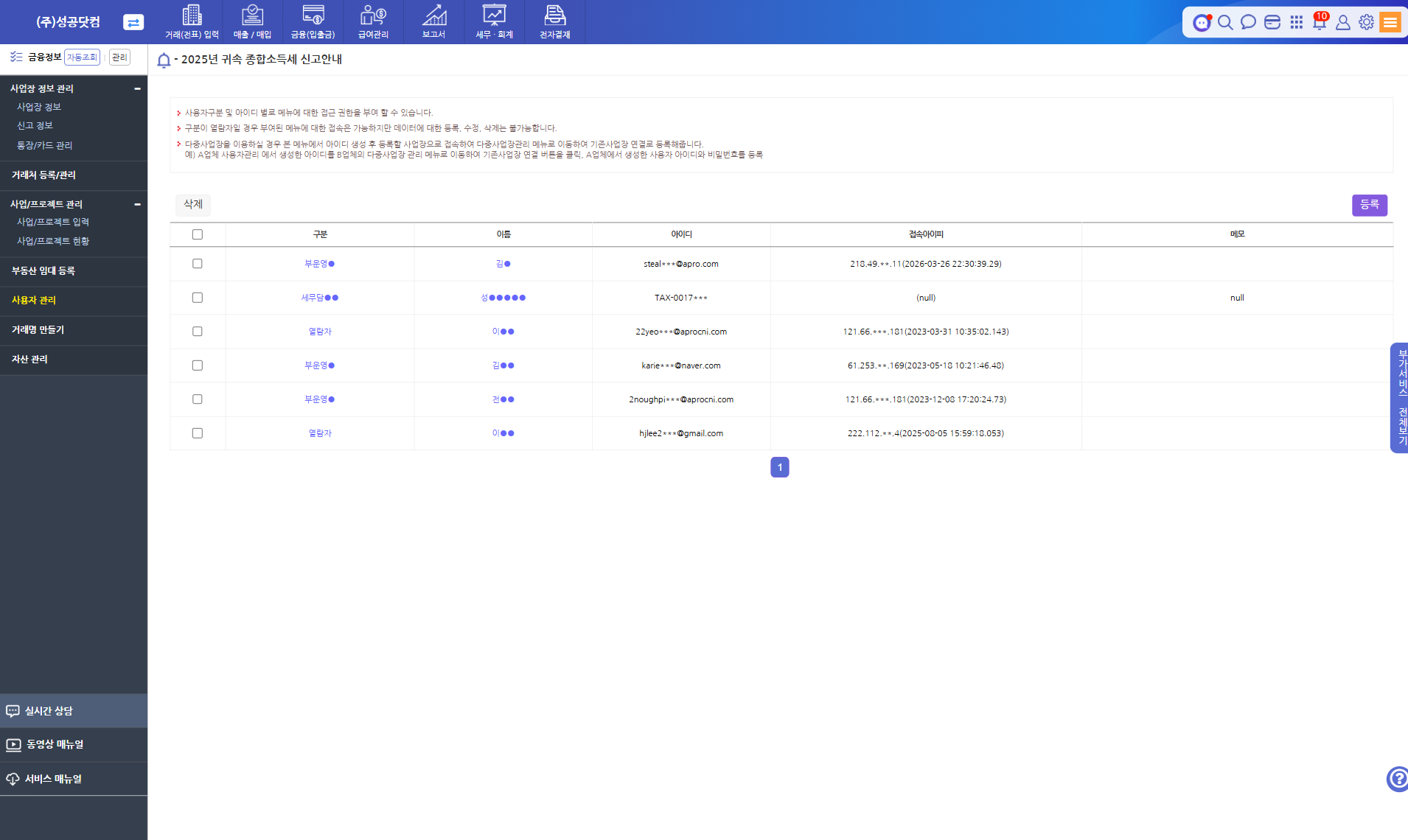The height and width of the screenshot is (840, 1408).
Task: Open the 거래(전표) 입력 menu
Action: 192,22
